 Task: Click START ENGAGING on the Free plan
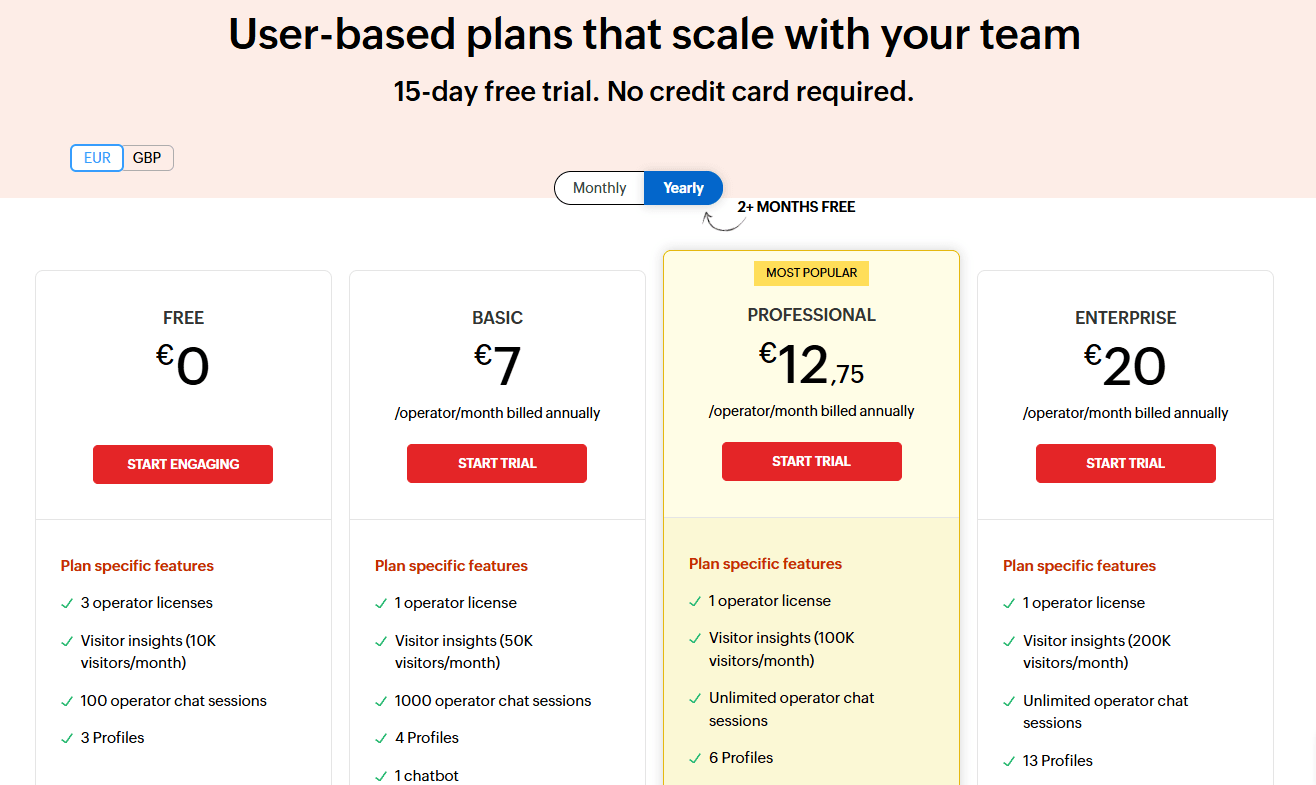tap(183, 464)
